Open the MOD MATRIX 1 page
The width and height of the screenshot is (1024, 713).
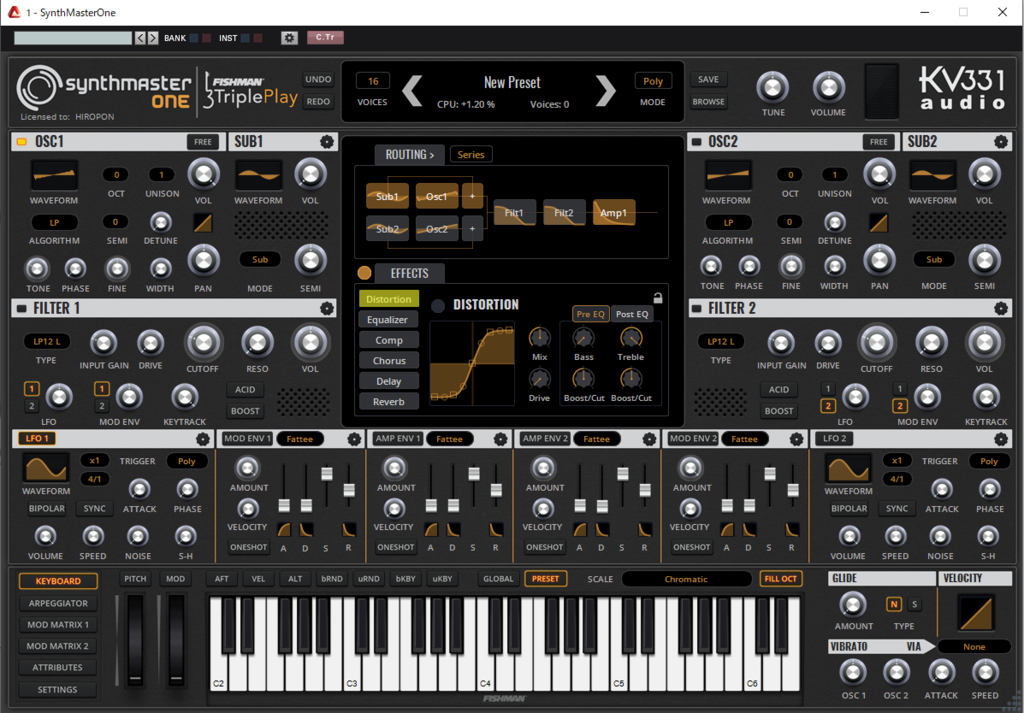57,625
